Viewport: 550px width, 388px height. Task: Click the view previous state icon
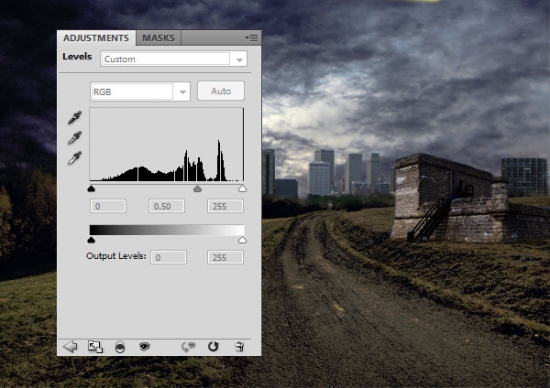(x=188, y=347)
